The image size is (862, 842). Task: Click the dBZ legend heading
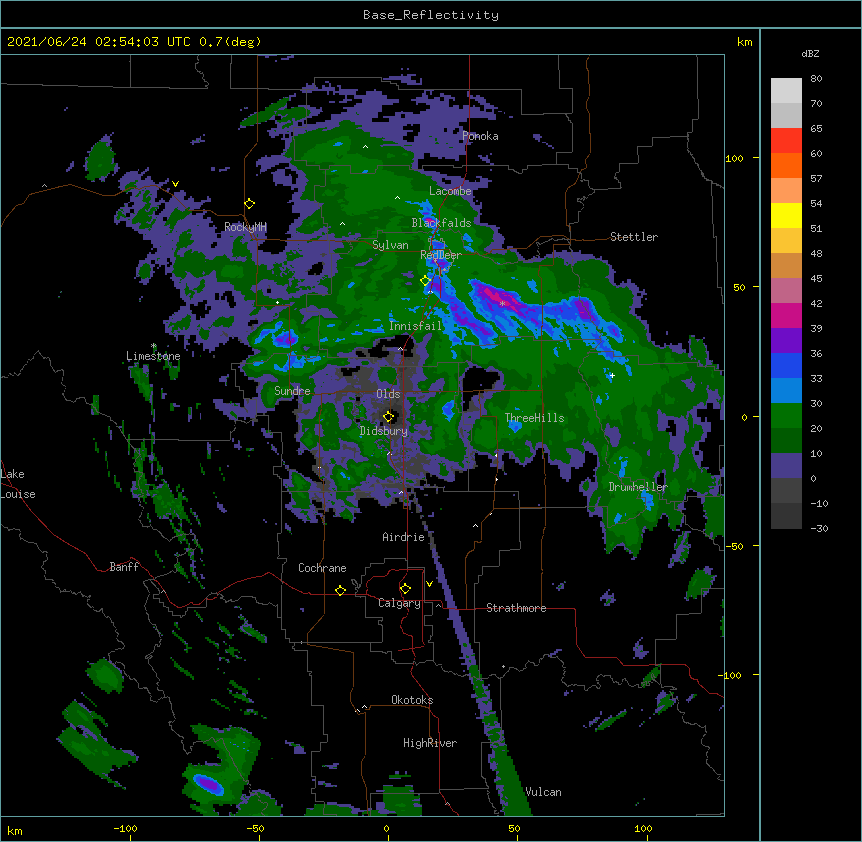tap(810, 53)
